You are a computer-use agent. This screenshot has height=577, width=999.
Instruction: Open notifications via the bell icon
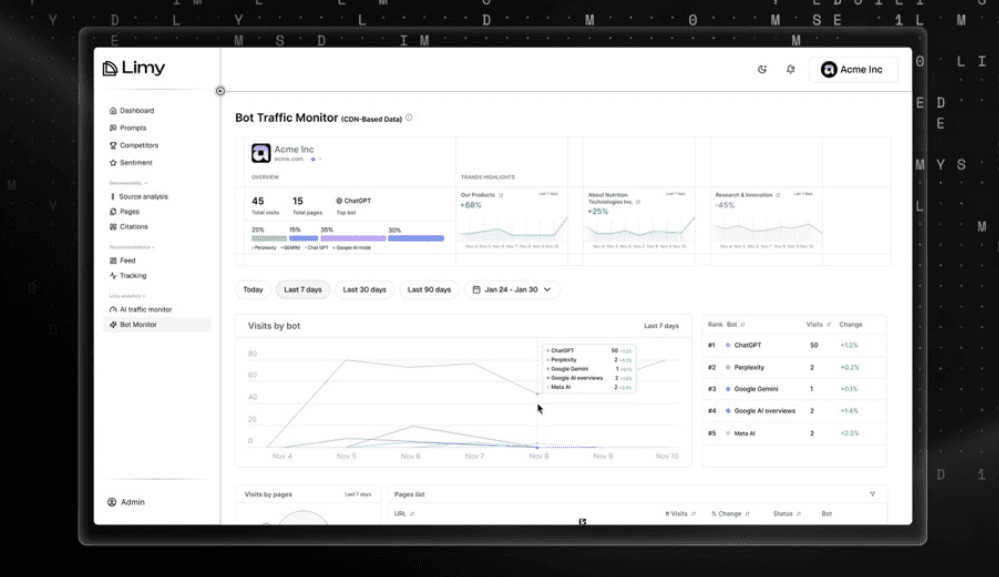[x=791, y=69]
